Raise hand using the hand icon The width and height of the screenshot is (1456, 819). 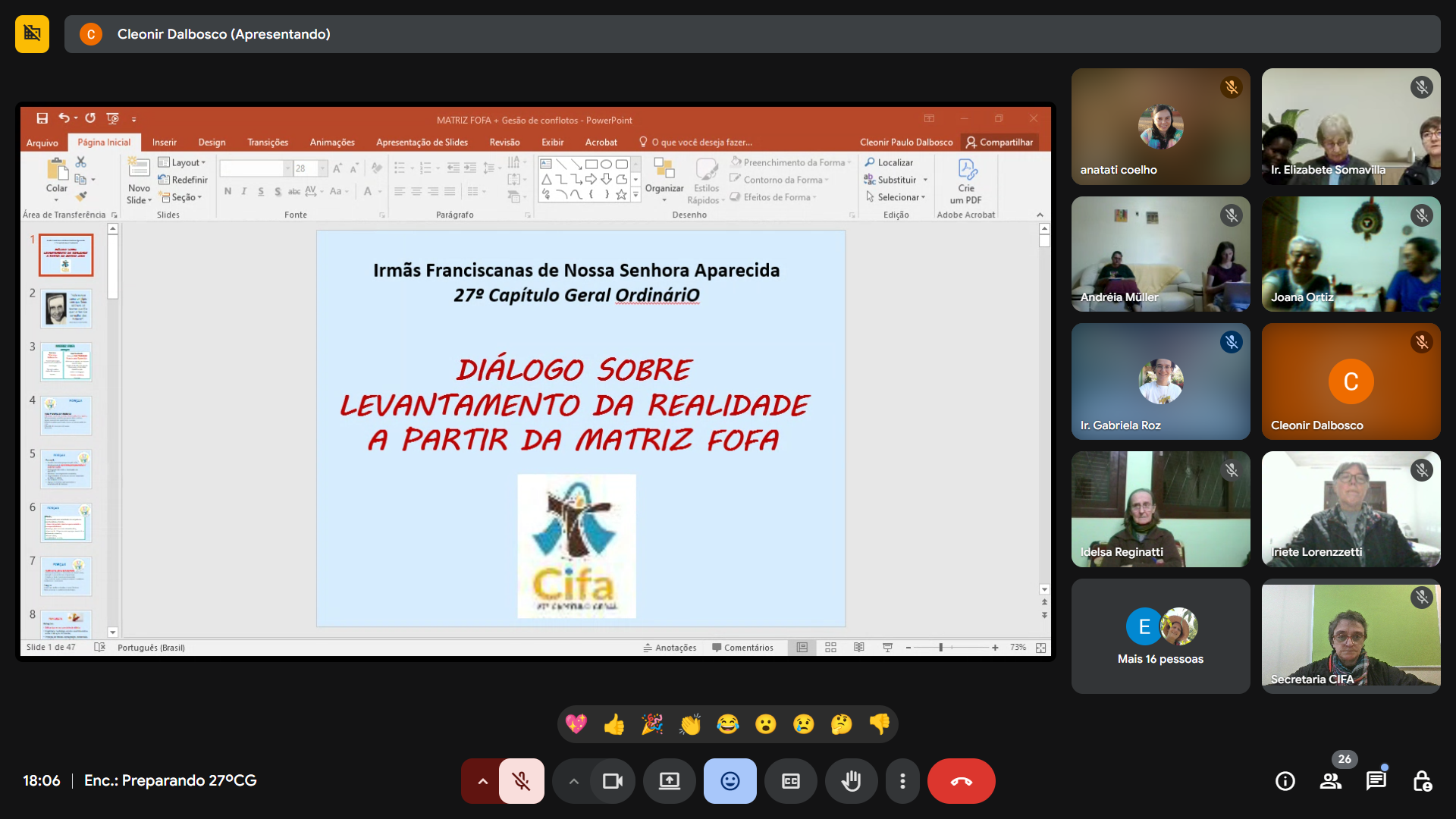[851, 781]
